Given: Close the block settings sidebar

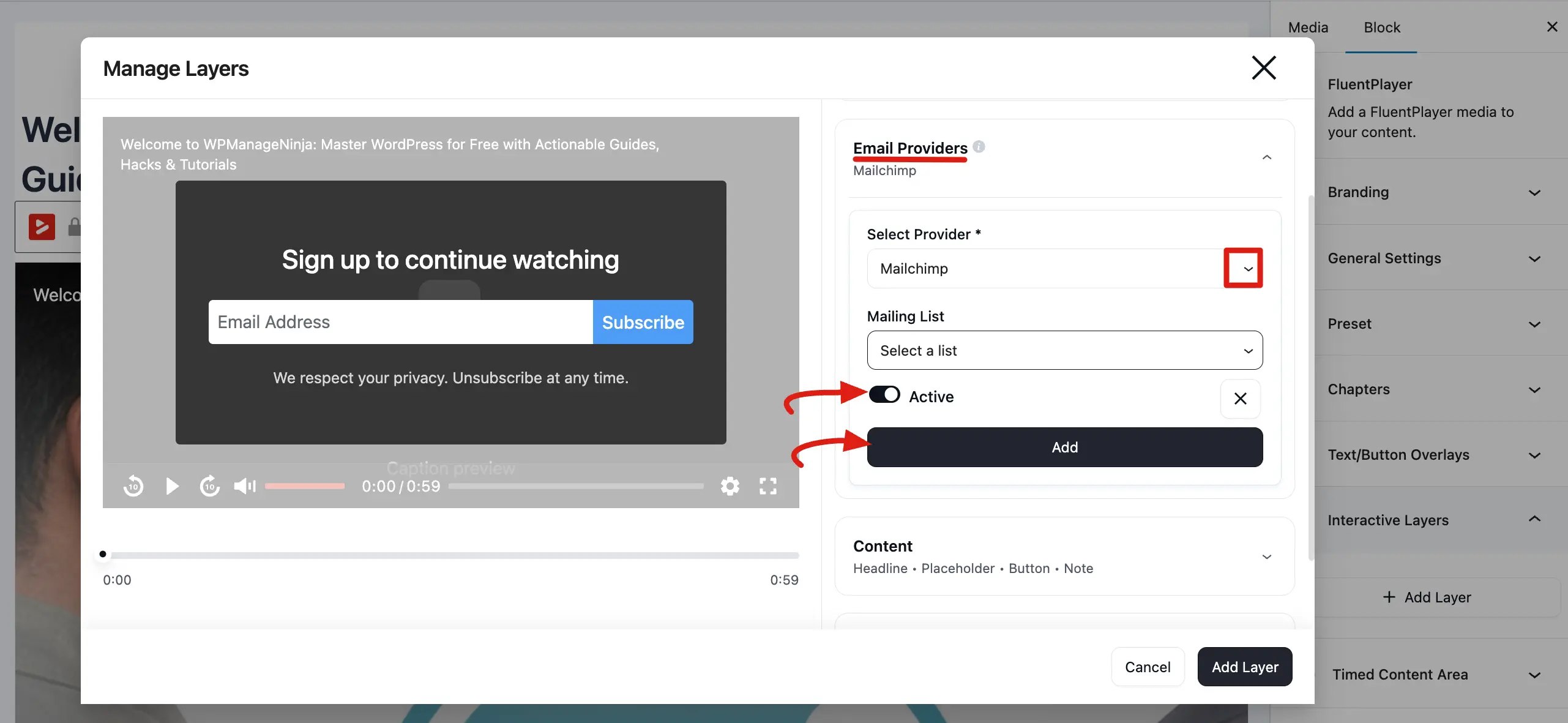Looking at the screenshot, I should [x=1552, y=26].
